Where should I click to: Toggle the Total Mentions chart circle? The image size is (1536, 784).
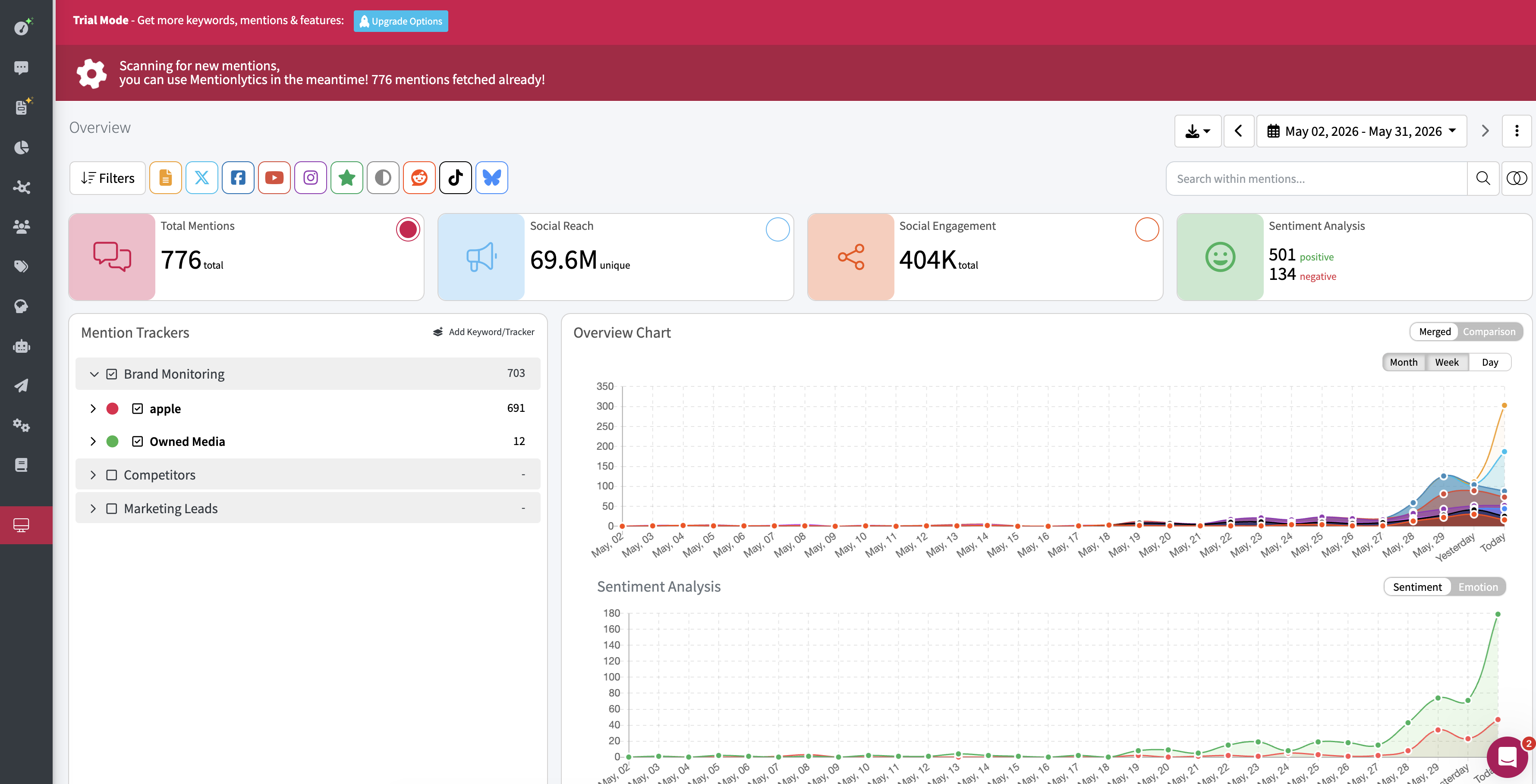click(408, 229)
